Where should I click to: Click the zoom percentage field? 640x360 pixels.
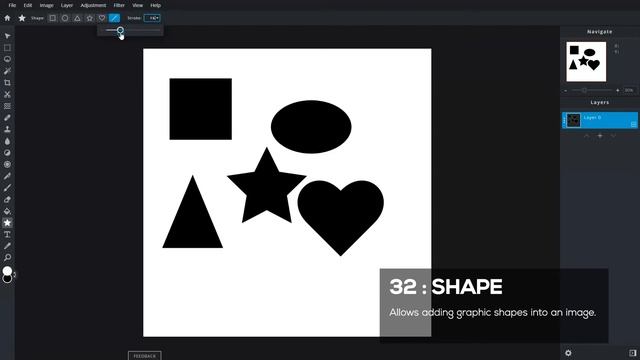pyautogui.click(x=629, y=90)
